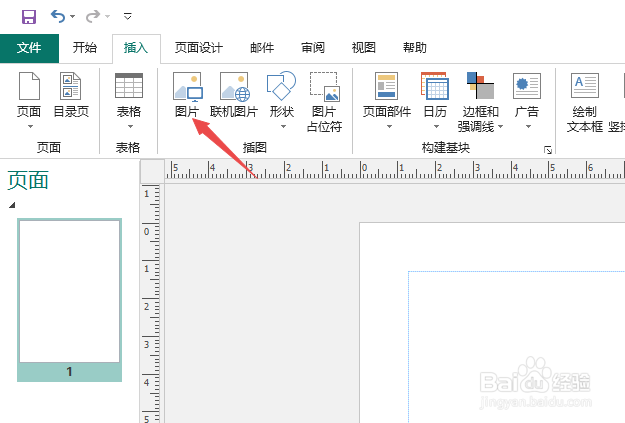Collapse the page navigation section triangle
Image resolution: width=625 pixels, height=423 pixels.
pos(12,205)
